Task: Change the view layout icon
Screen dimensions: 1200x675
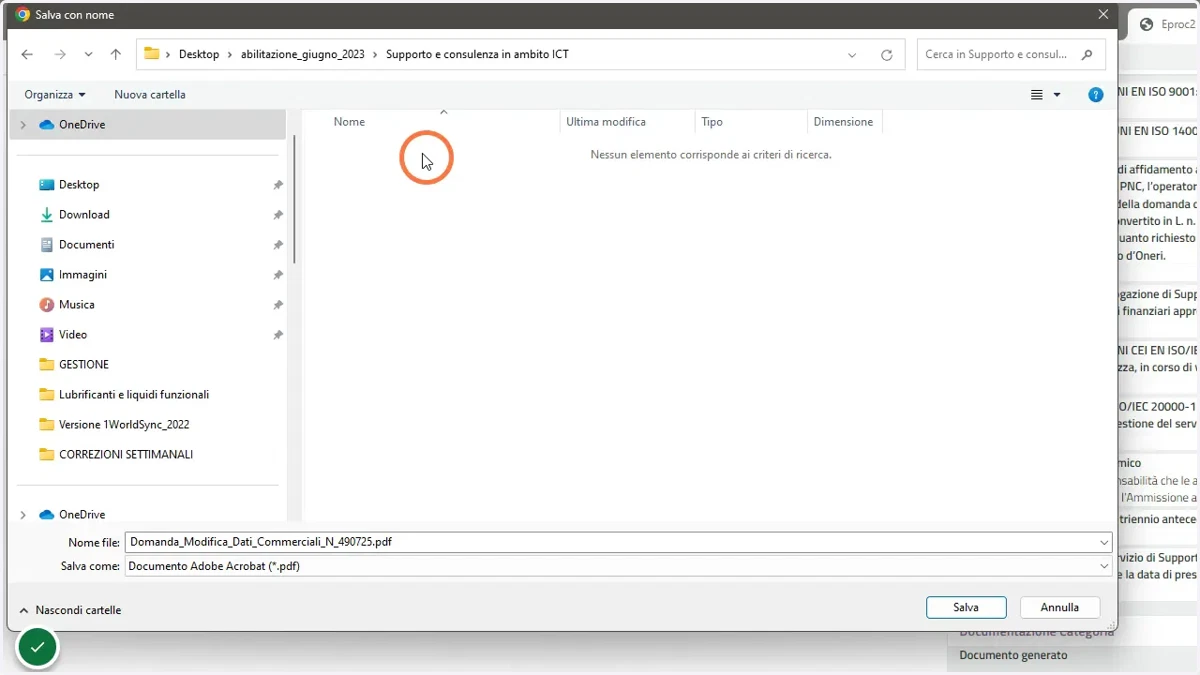Action: (1037, 95)
